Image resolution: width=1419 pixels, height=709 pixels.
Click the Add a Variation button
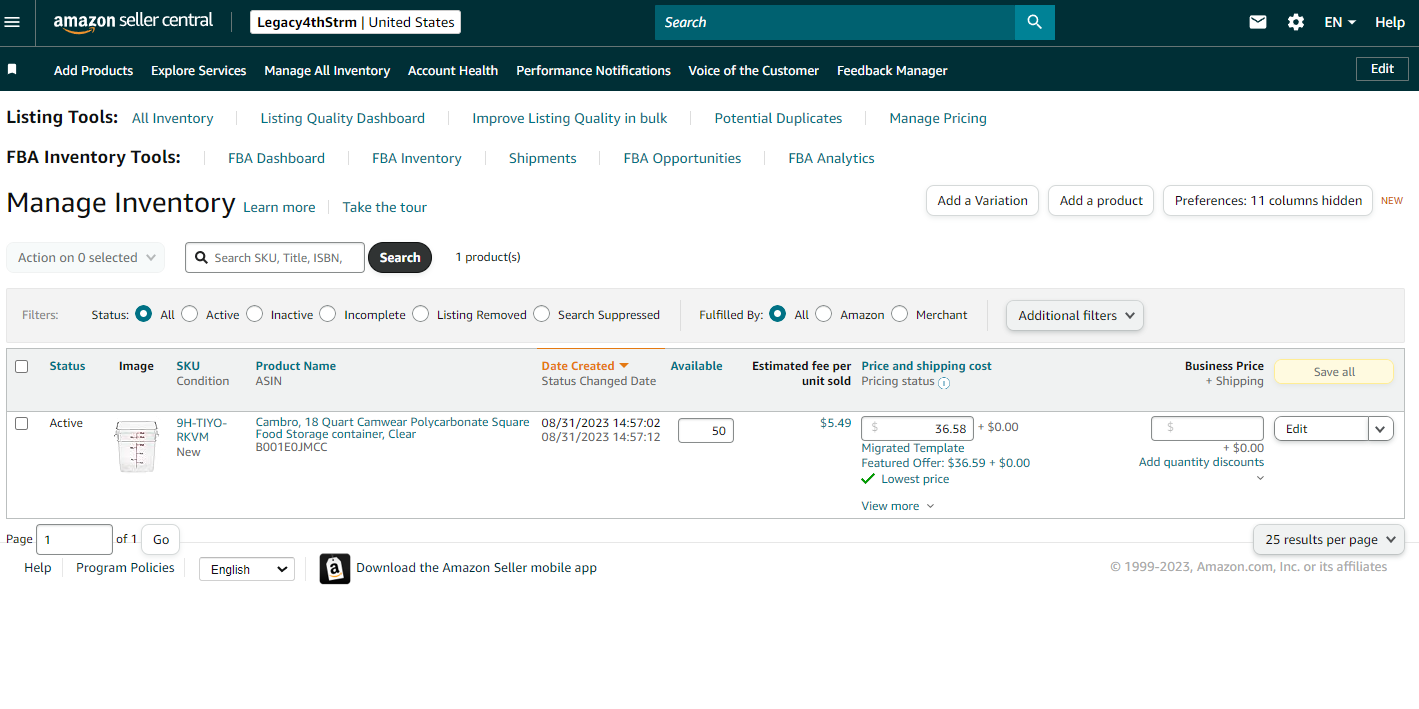point(982,200)
